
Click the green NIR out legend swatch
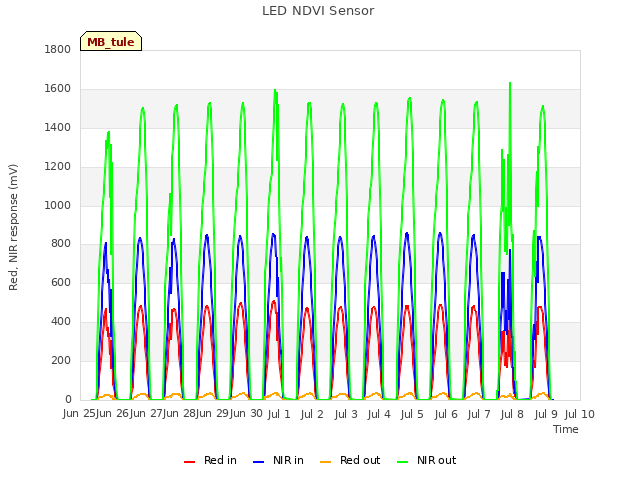(402, 462)
